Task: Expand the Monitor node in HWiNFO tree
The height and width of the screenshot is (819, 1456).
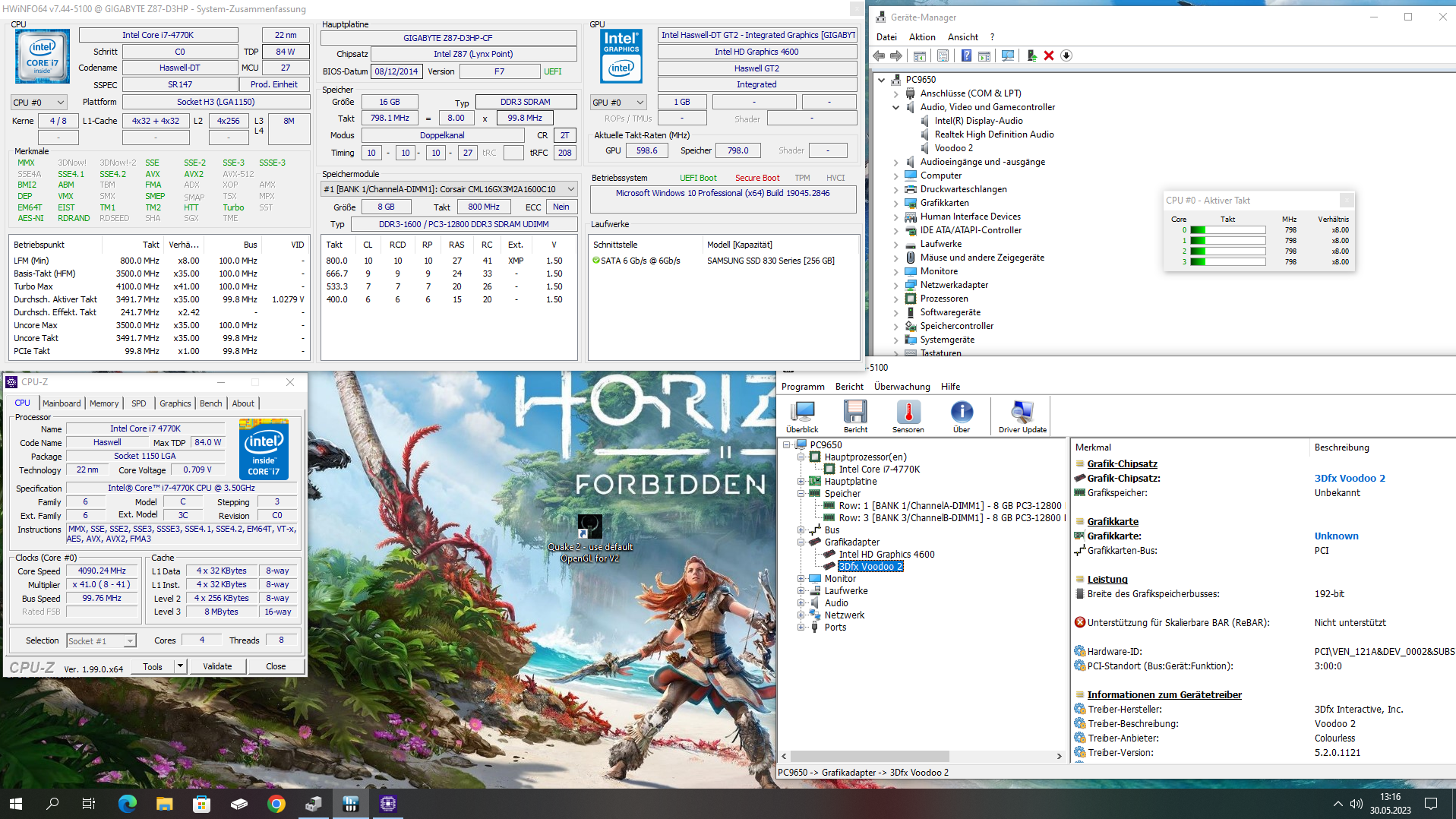Action: coord(801,579)
